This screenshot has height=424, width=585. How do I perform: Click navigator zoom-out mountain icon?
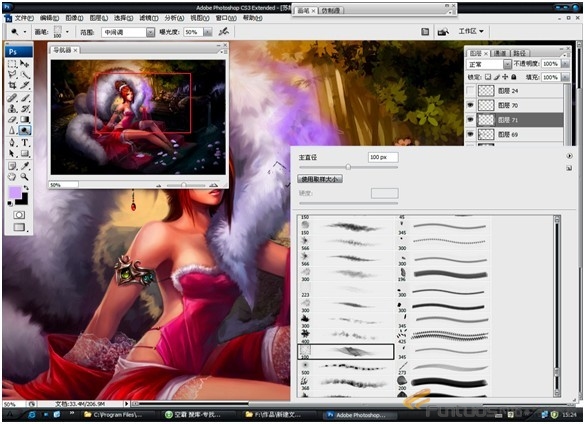click(159, 185)
